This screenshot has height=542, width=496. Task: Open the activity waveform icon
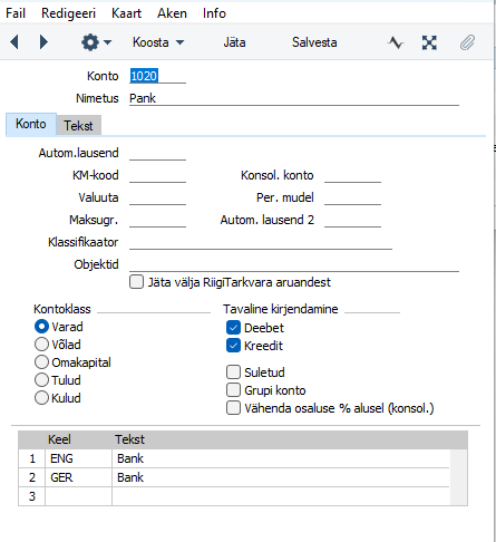click(396, 43)
